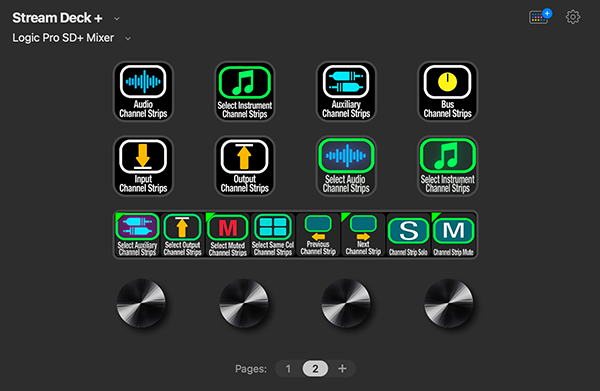Expand the Logic Pro SD+ Mixer profile dropdown
Image resolution: width=600 pixels, height=391 pixels.
[128, 38]
